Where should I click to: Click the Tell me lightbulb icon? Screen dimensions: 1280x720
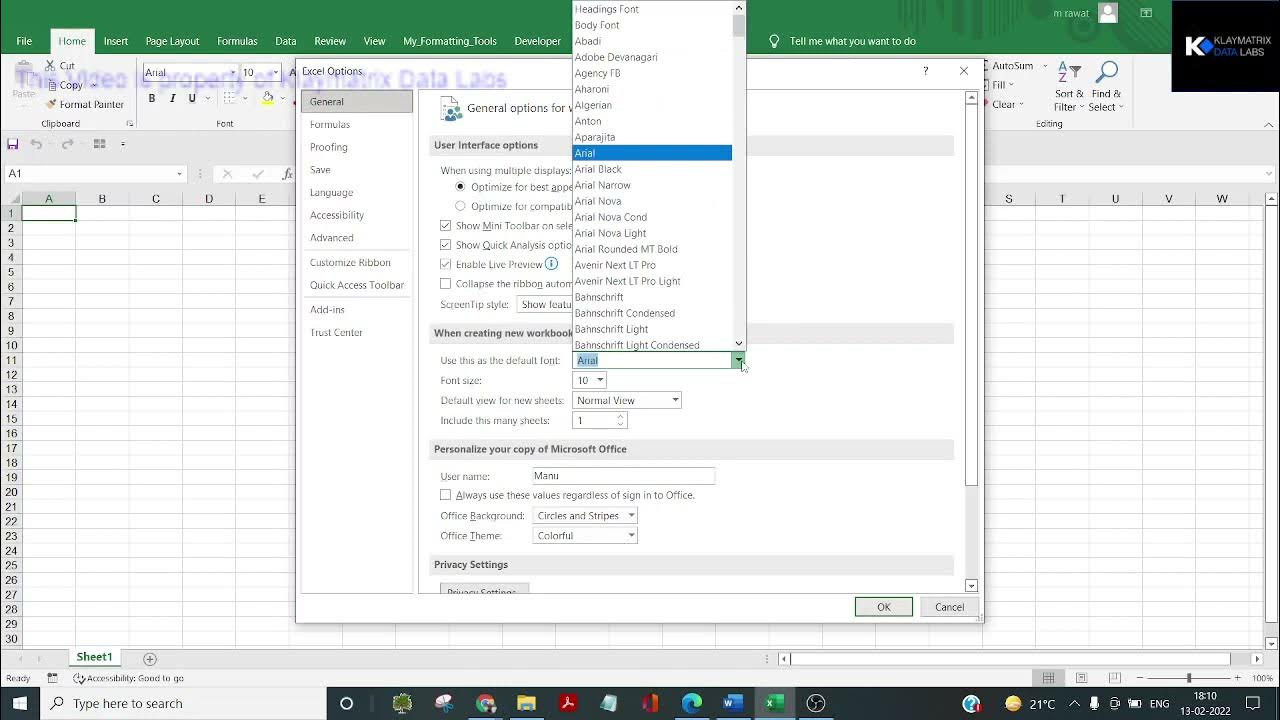point(774,41)
